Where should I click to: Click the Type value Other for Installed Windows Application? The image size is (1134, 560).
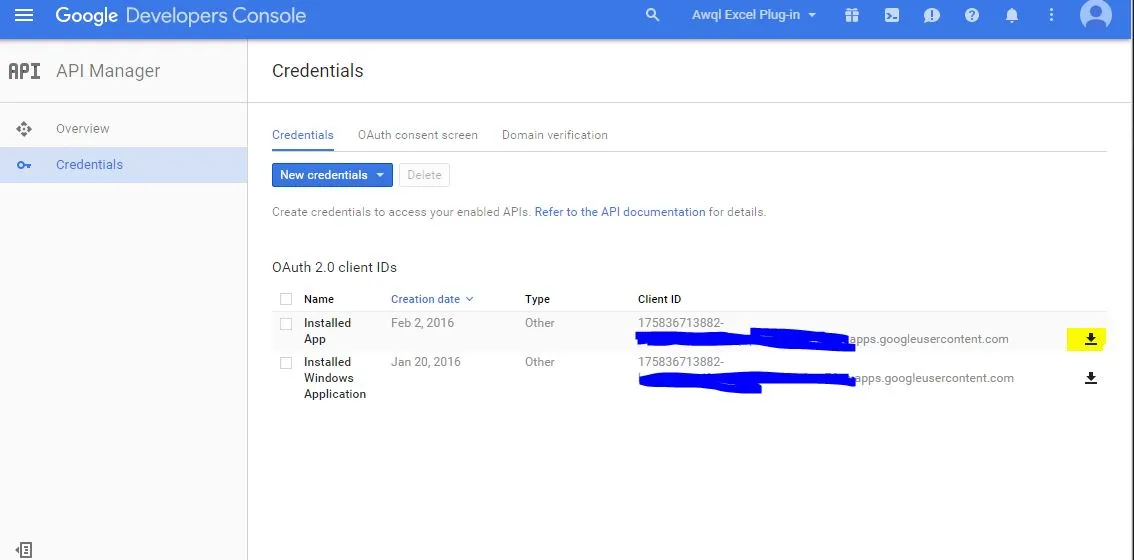540,362
